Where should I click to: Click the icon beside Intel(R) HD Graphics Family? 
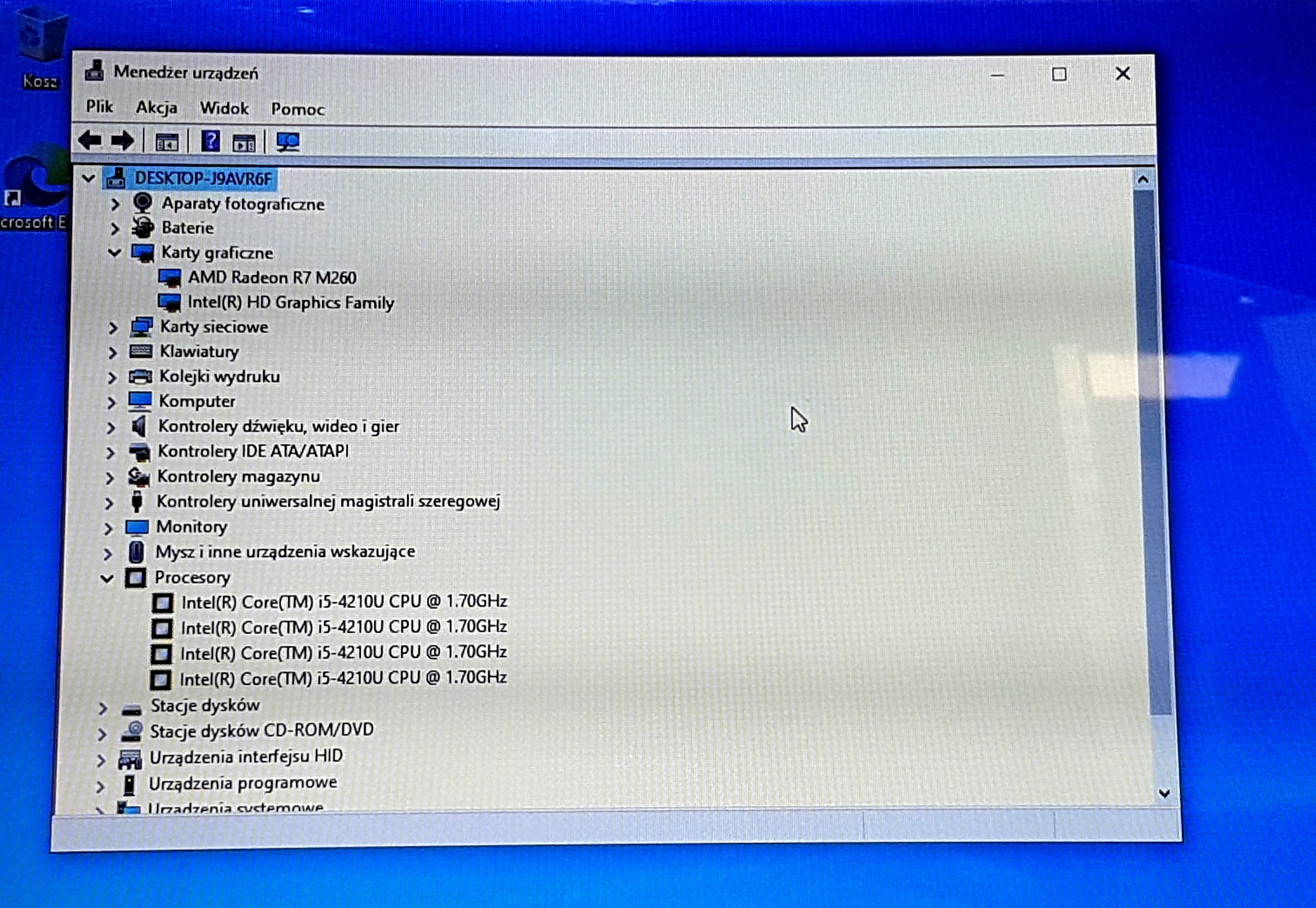[x=169, y=302]
